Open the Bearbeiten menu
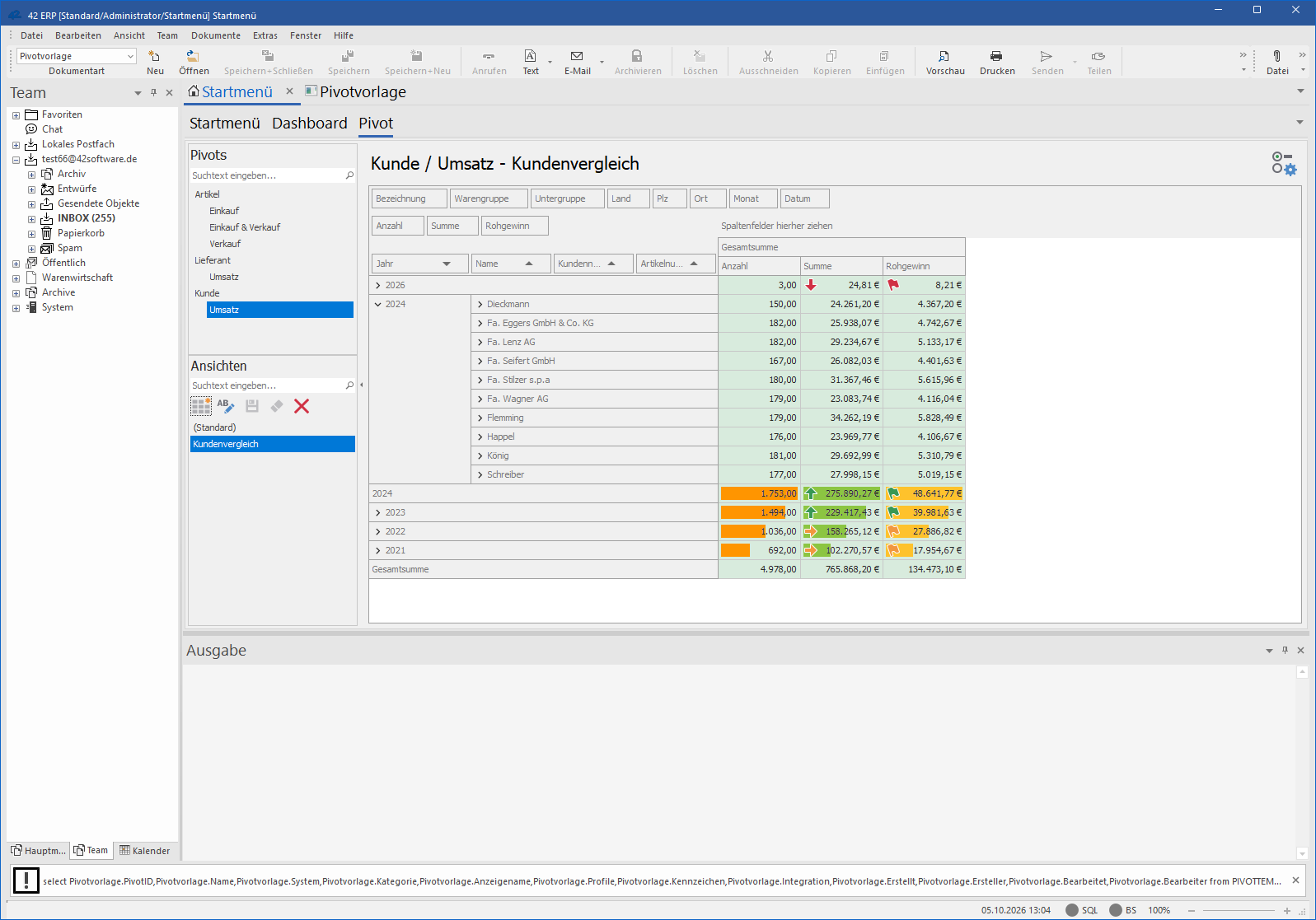1316x920 pixels. coord(78,35)
